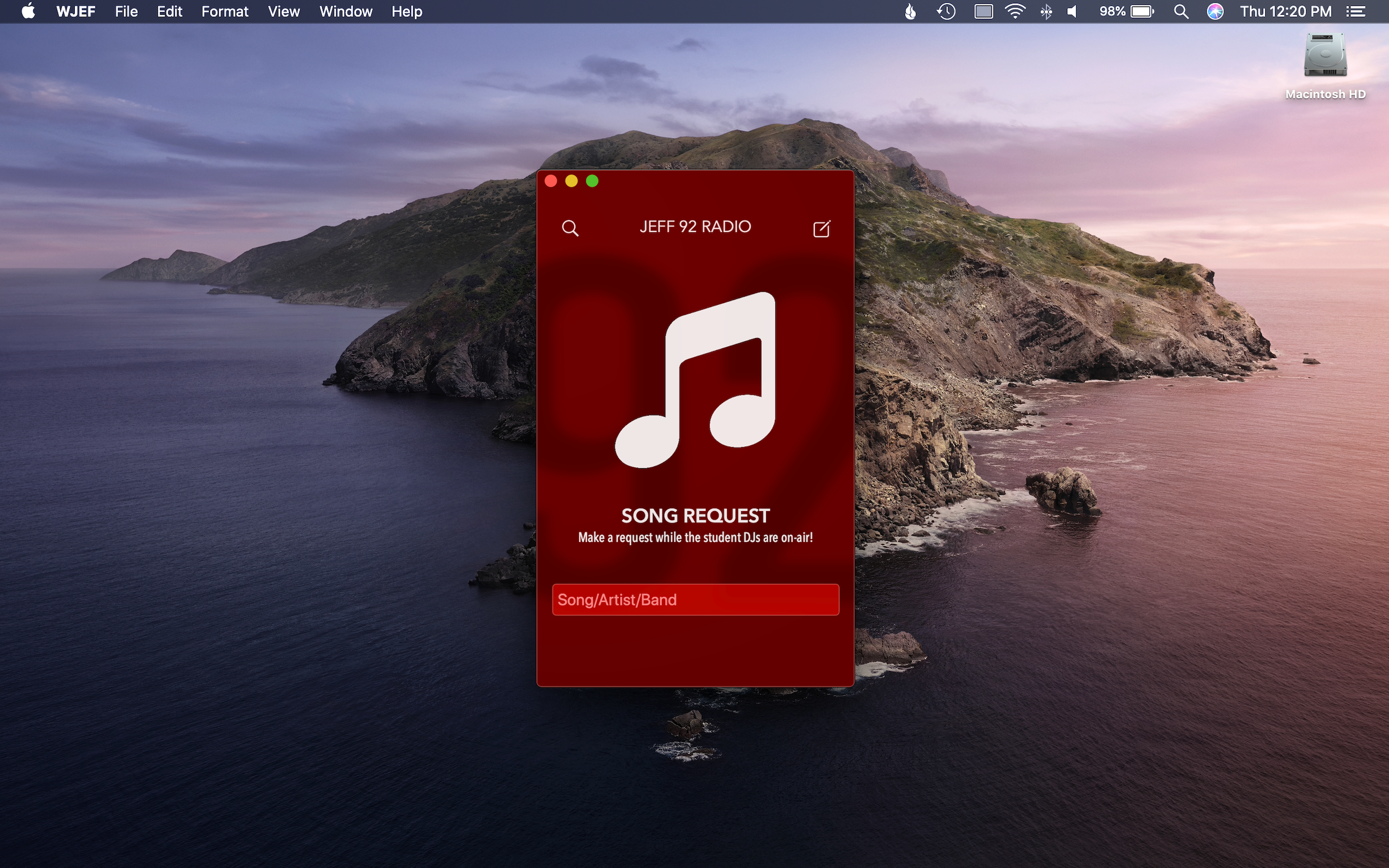Minimize the radio window with yellow button

click(x=571, y=181)
